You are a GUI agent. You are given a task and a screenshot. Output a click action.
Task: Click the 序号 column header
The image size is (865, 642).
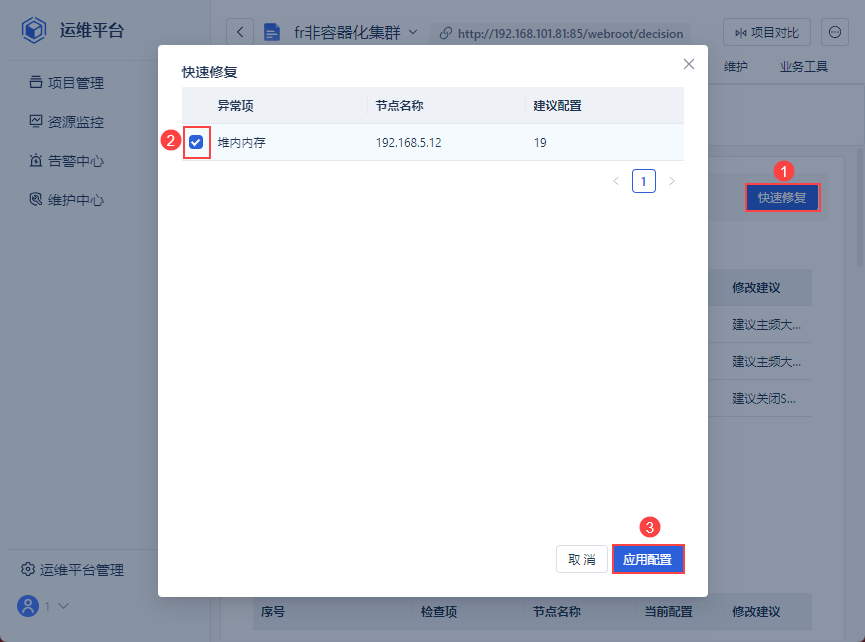(273, 612)
